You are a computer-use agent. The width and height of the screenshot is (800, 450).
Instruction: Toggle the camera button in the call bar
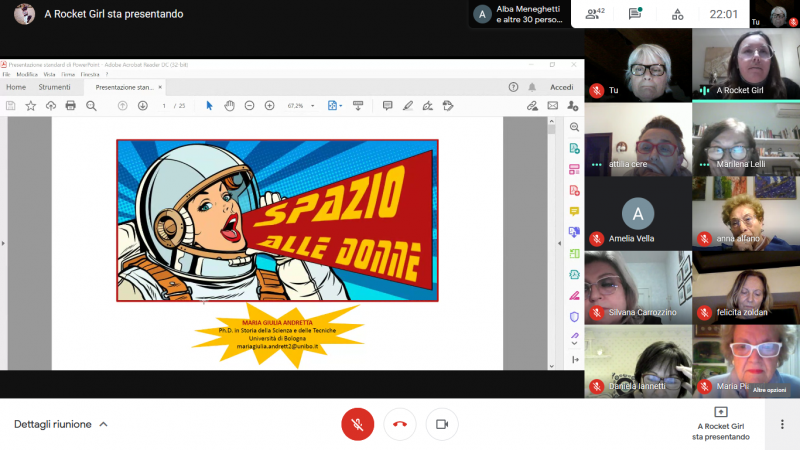pyautogui.click(x=442, y=424)
